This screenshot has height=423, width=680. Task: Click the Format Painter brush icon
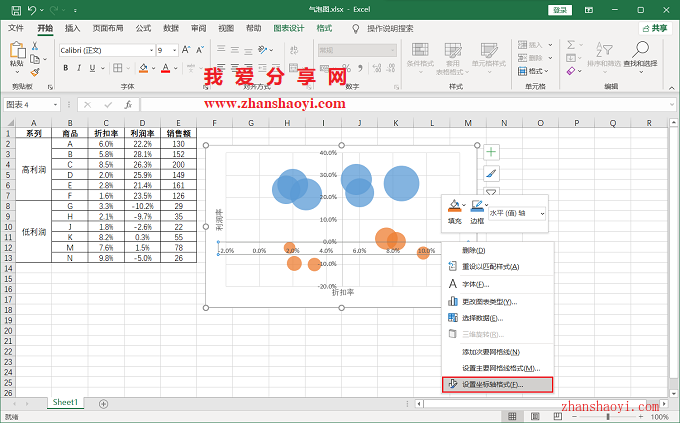click(35, 72)
